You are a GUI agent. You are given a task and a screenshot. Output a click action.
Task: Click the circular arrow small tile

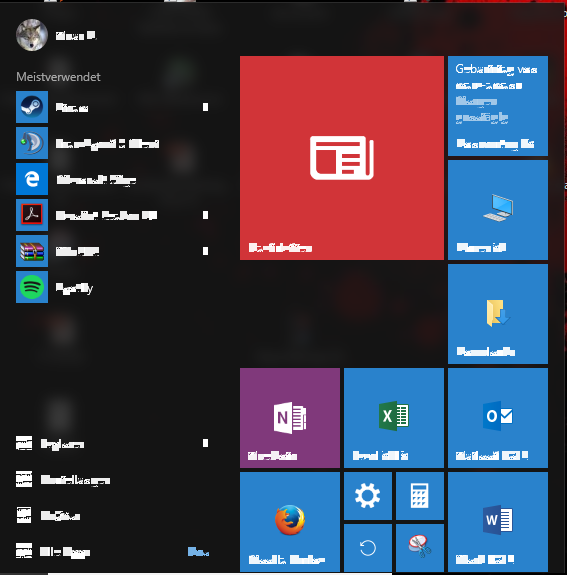(368, 548)
